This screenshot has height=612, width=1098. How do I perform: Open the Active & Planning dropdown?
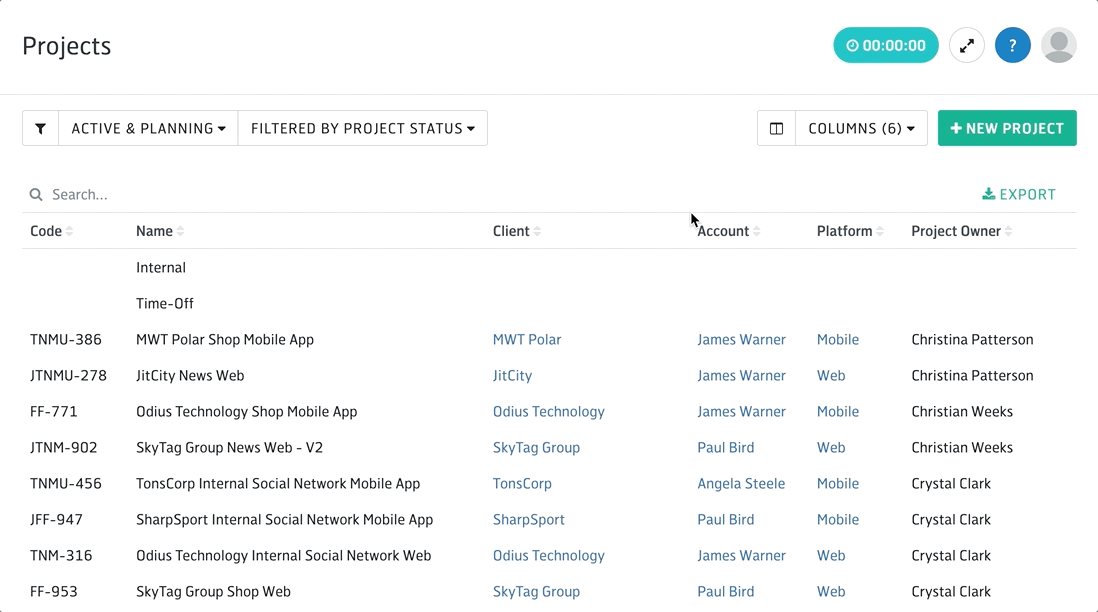[148, 128]
